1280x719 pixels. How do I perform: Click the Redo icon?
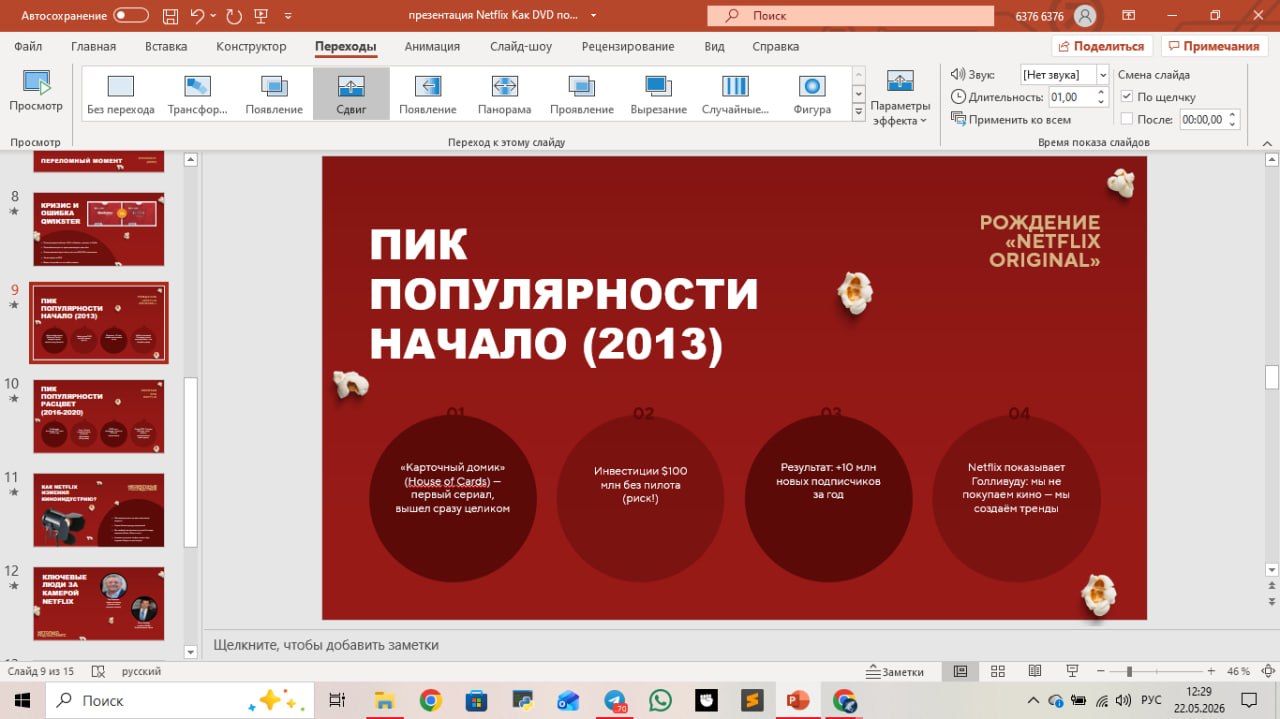(x=233, y=16)
